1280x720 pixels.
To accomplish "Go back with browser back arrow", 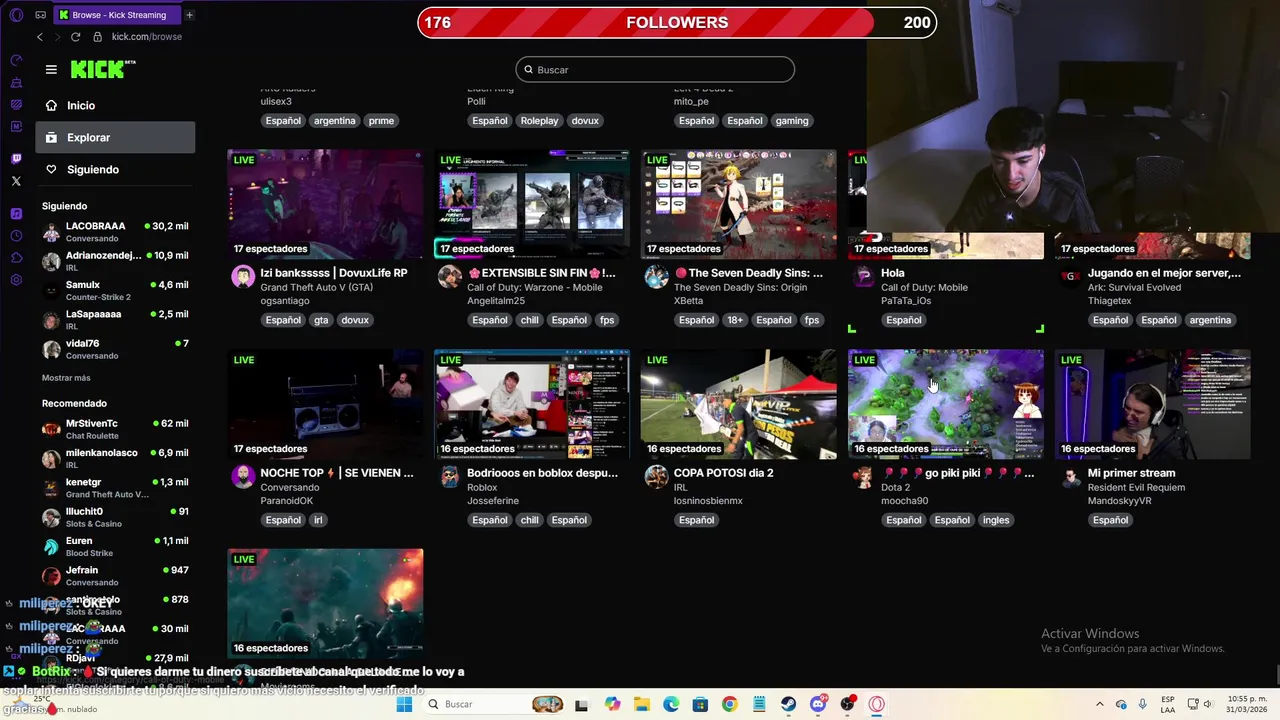I will (x=40, y=37).
